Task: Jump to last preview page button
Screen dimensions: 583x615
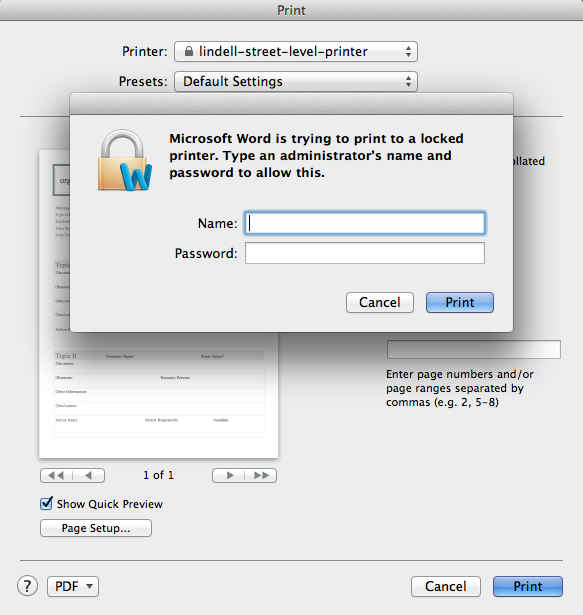Action: [261, 475]
